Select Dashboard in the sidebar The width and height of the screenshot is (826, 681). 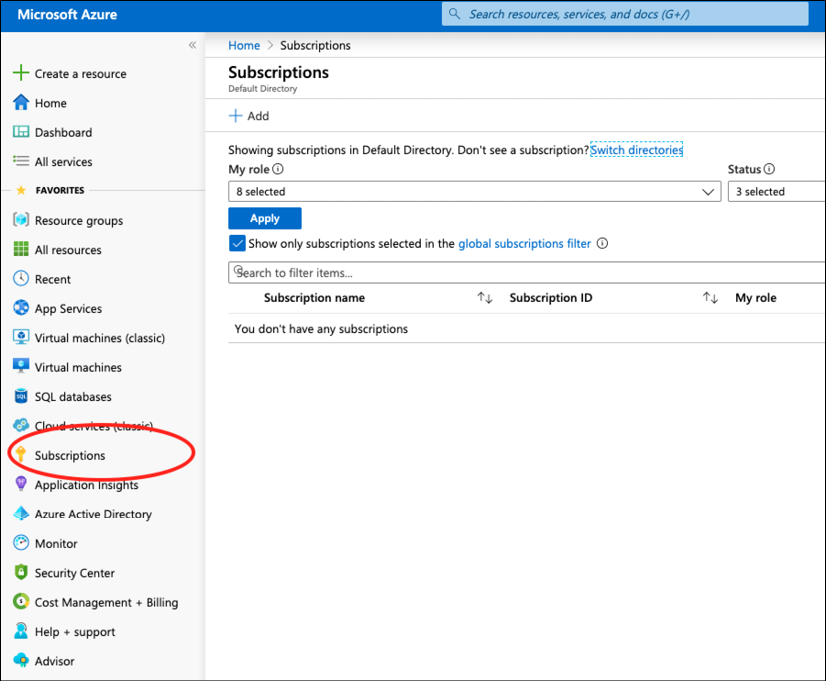click(x=62, y=132)
